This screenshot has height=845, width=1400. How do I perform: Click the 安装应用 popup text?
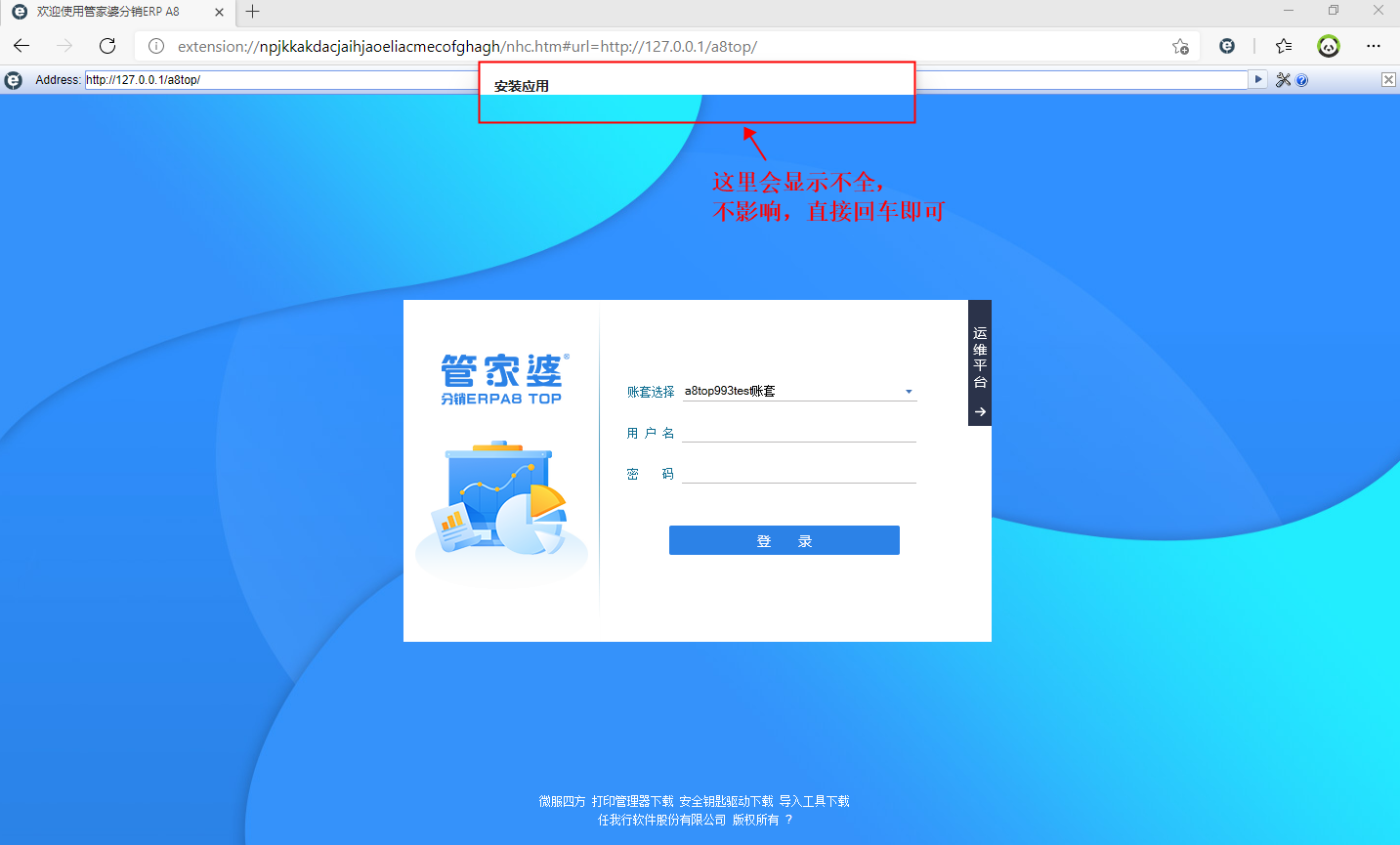click(x=522, y=86)
